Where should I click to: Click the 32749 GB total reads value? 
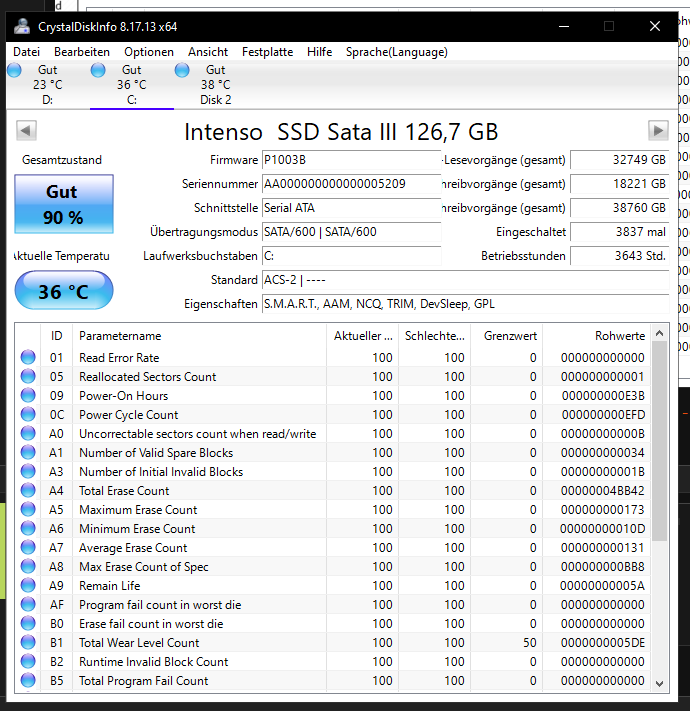tap(619, 160)
